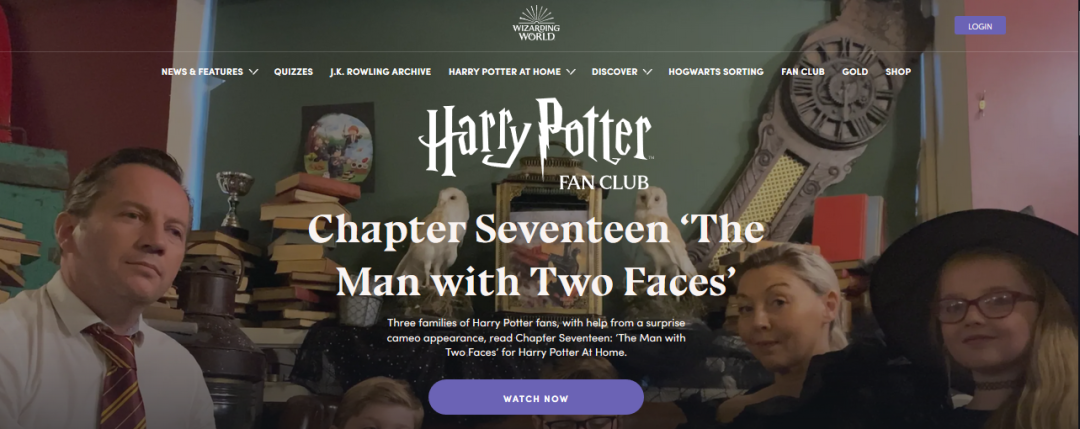
Task: Open the Harry Potter At Home menu item
Action: (504, 72)
